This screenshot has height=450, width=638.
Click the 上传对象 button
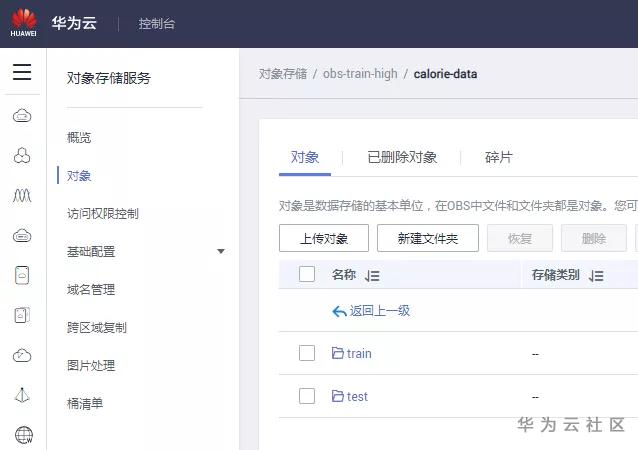pos(324,238)
